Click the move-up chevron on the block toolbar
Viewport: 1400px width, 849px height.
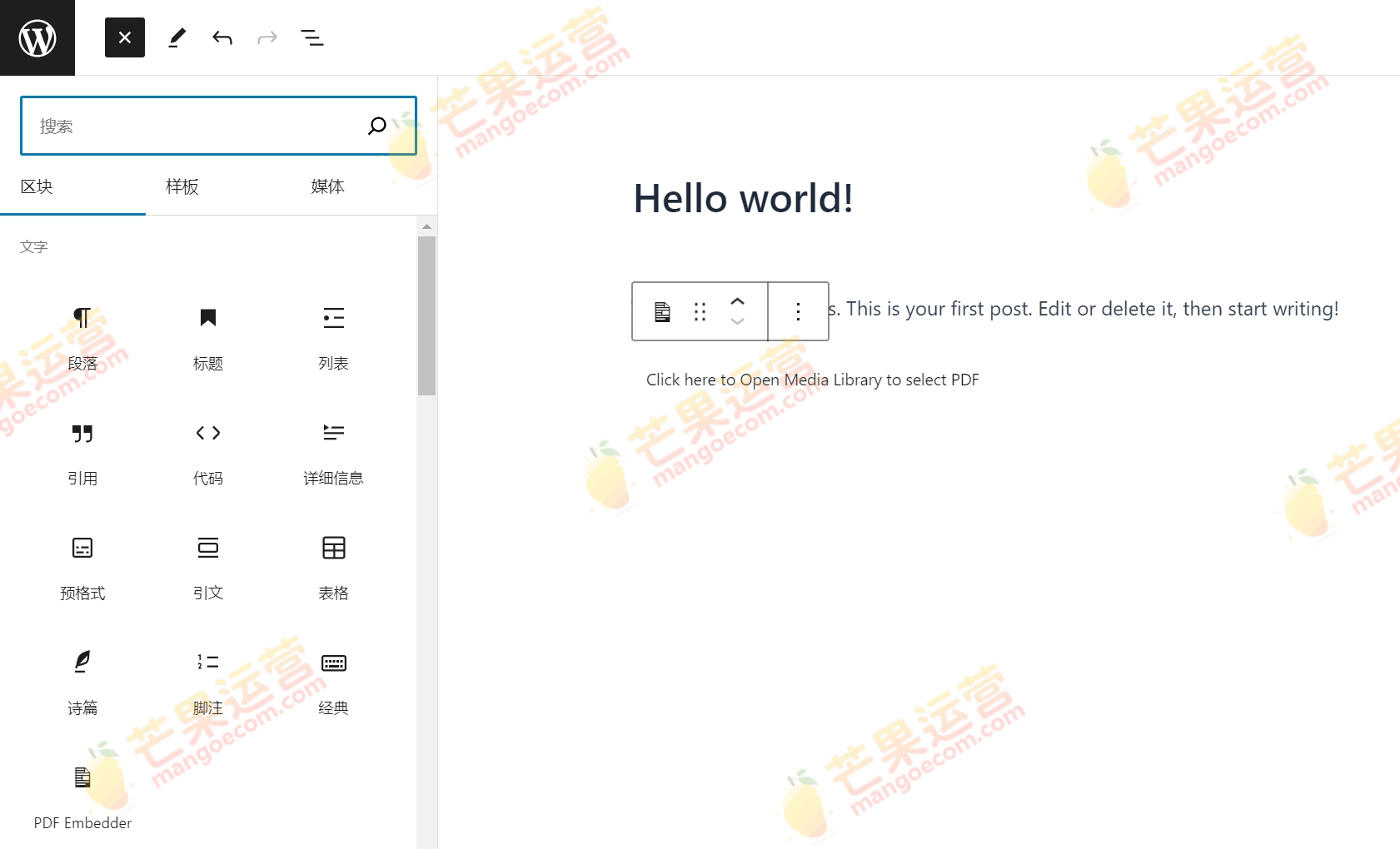pyautogui.click(x=737, y=300)
